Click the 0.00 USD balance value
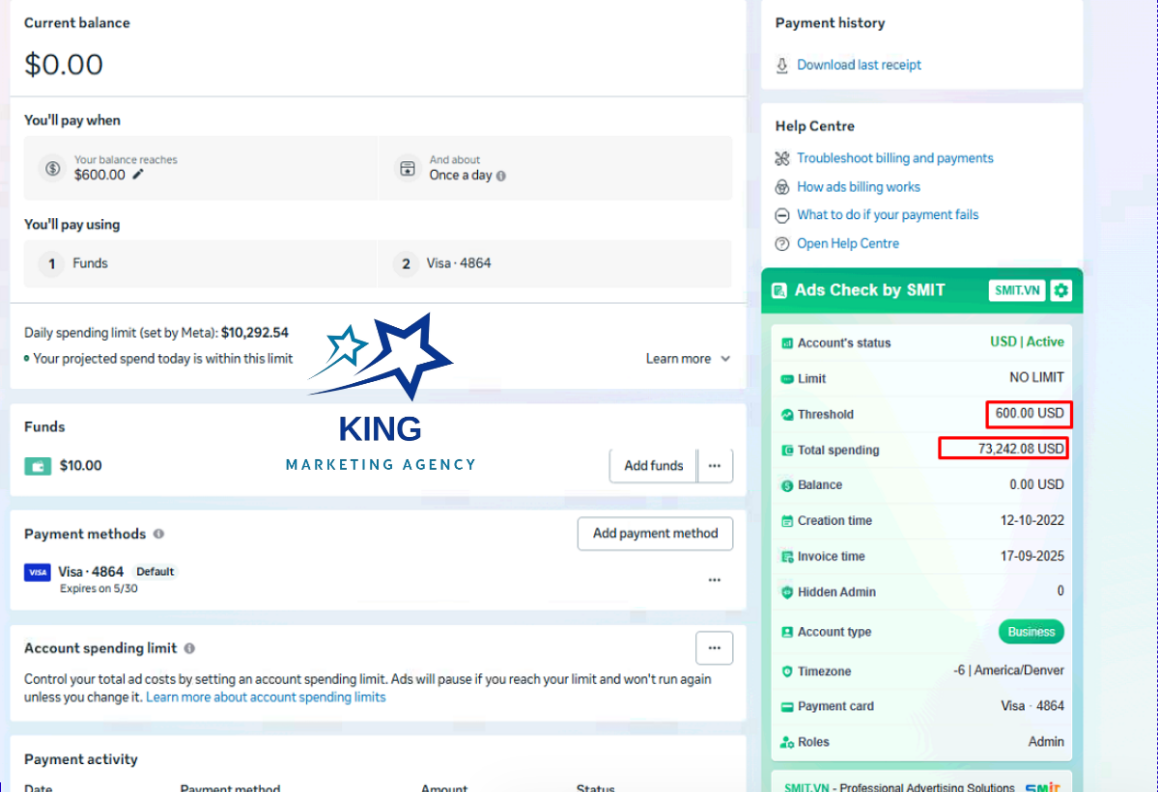The image size is (1158, 792). pyautogui.click(x=1037, y=485)
